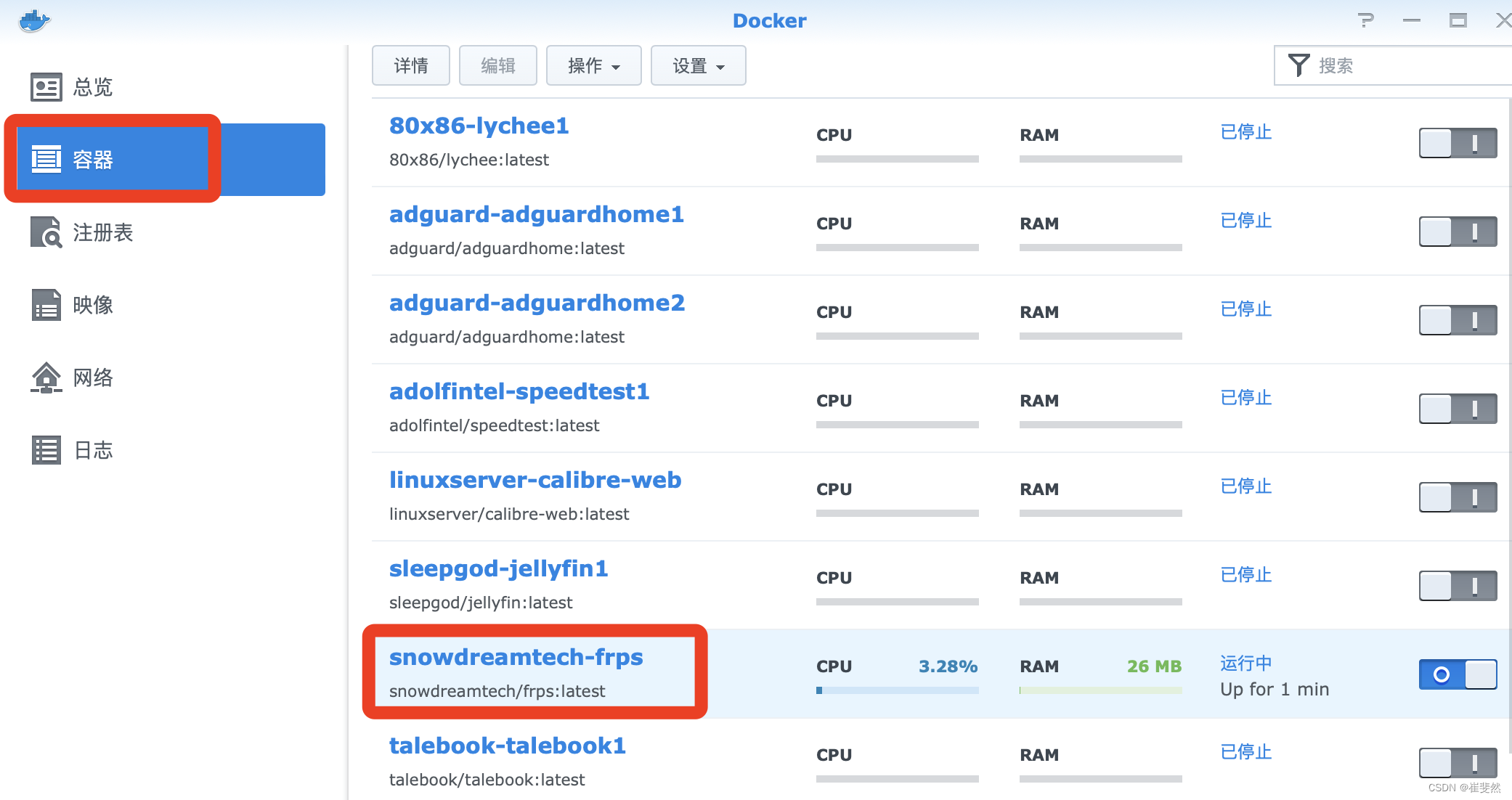1512x800 pixels.
Task: Click the filter funnel icon in search
Action: tap(1298, 65)
